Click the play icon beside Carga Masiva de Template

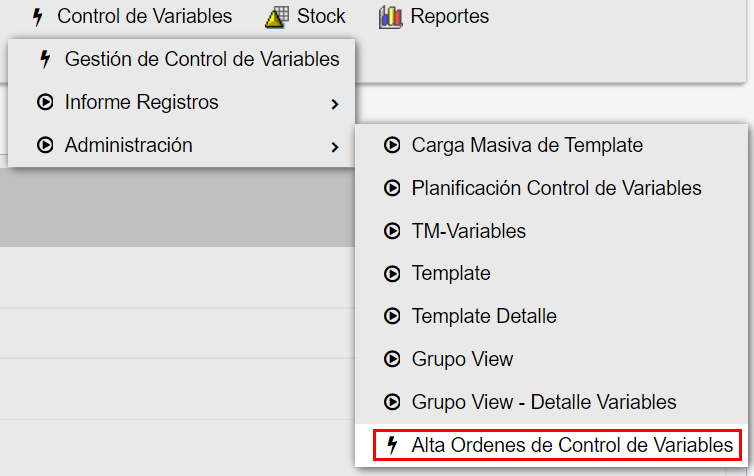392,145
